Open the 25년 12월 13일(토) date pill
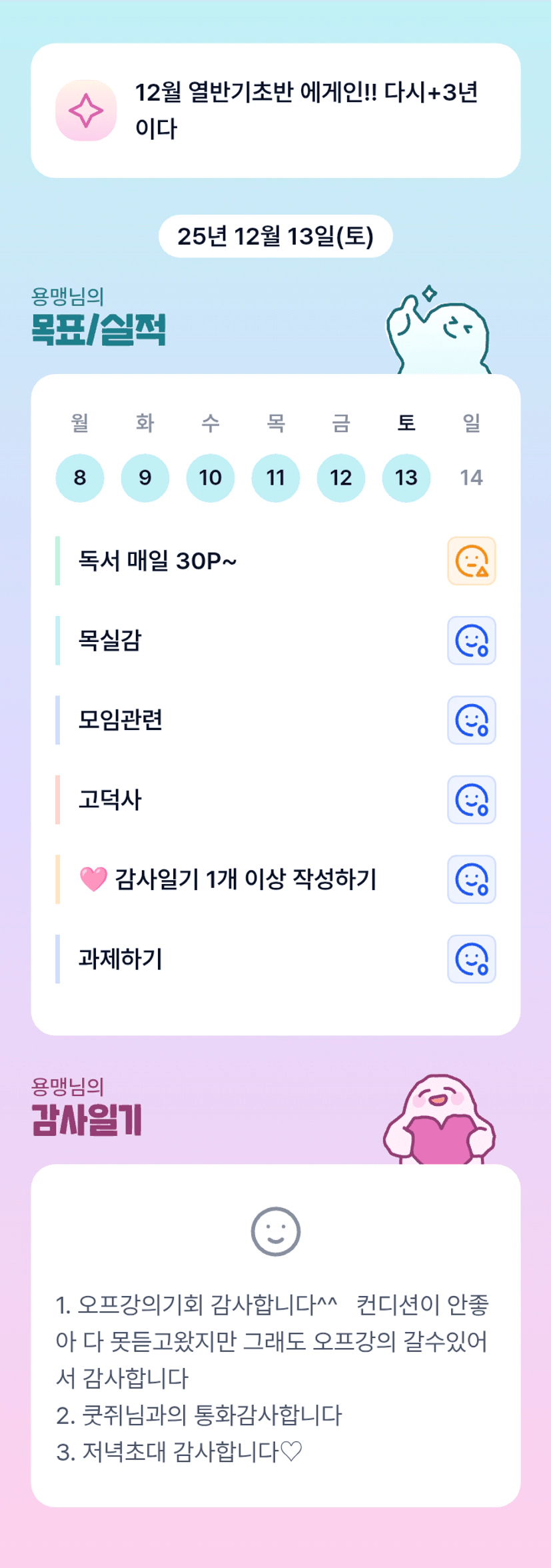The width and height of the screenshot is (551, 1568). (x=275, y=236)
